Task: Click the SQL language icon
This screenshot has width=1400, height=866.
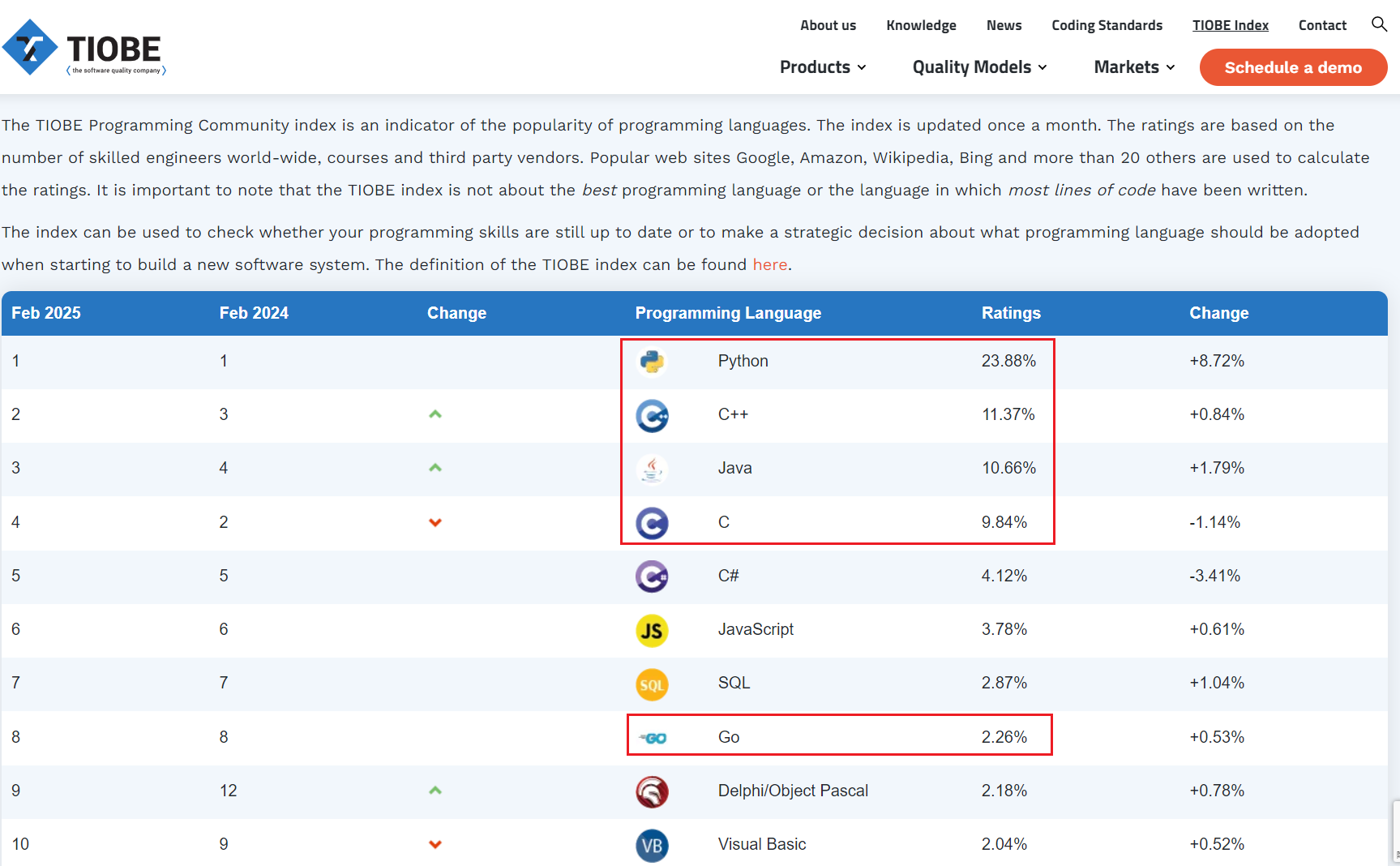Action: pos(652,685)
